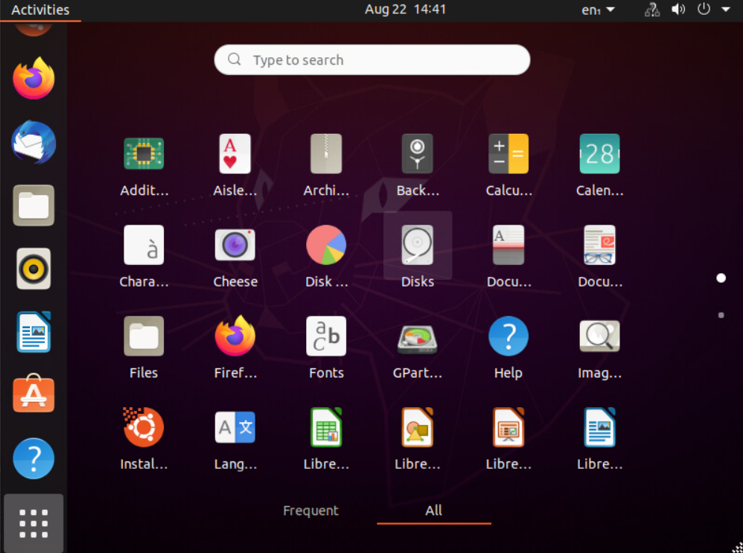Open Cheese webcam app
The width and height of the screenshot is (743, 553).
pos(235,245)
